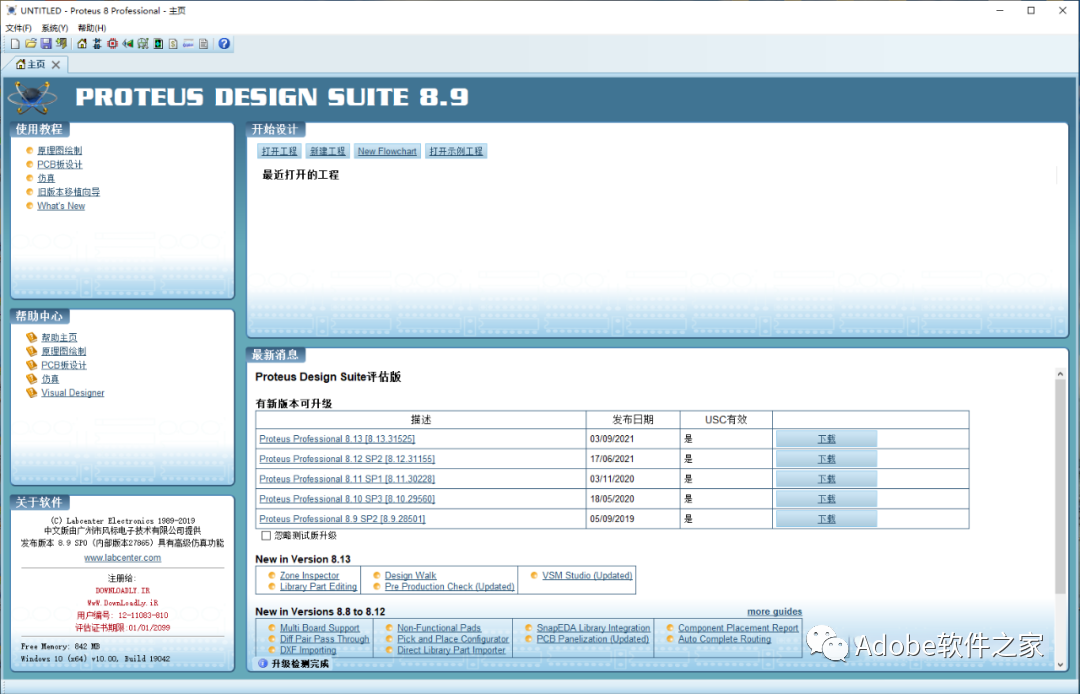Open the 3D Viewer toolbar icon
The height and width of the screenshot is (694, 1080).
click(x=126, y=43)
